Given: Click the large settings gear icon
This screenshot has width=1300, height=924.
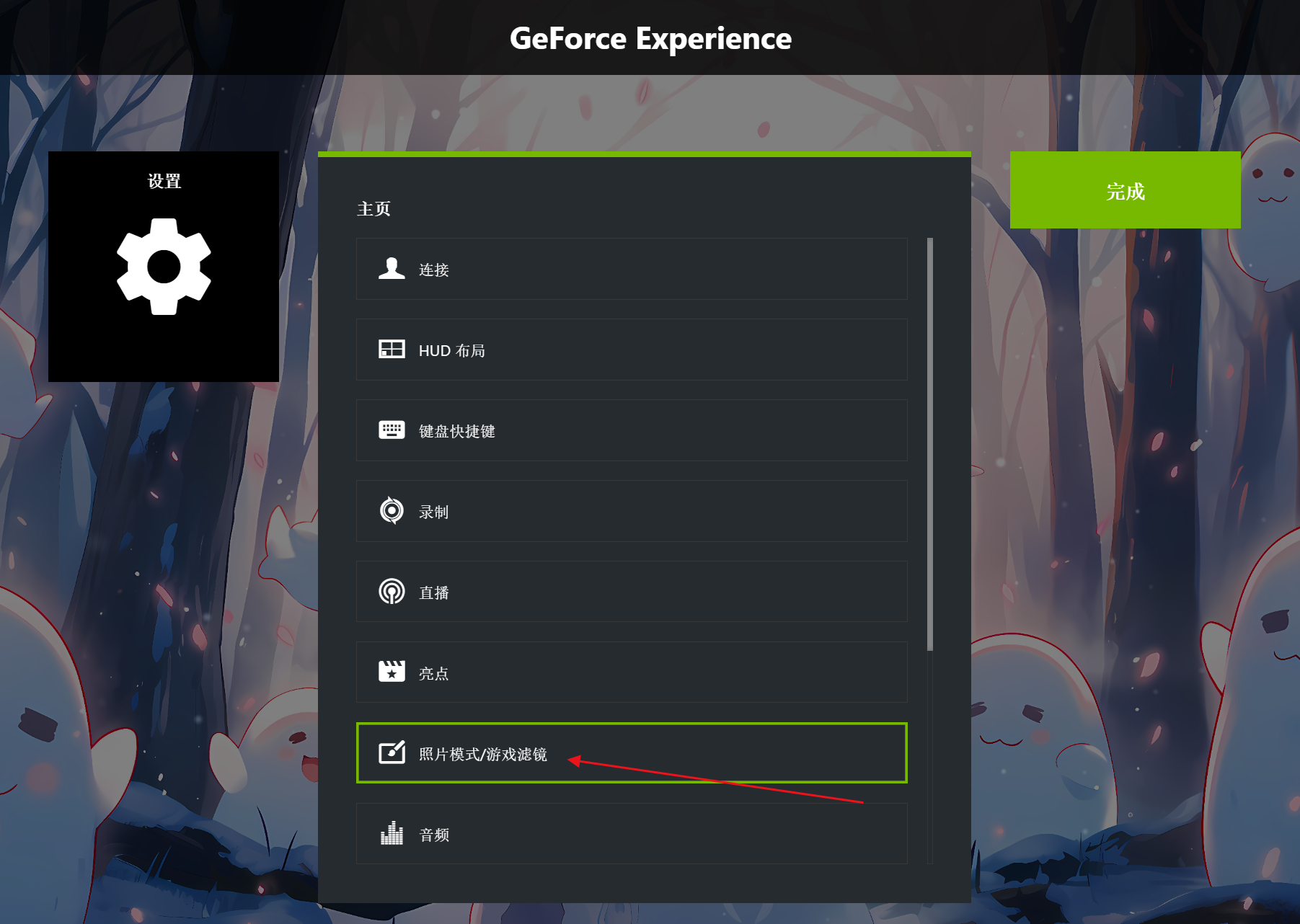Looking at the screenshot, I should click(x=164, y=267).
